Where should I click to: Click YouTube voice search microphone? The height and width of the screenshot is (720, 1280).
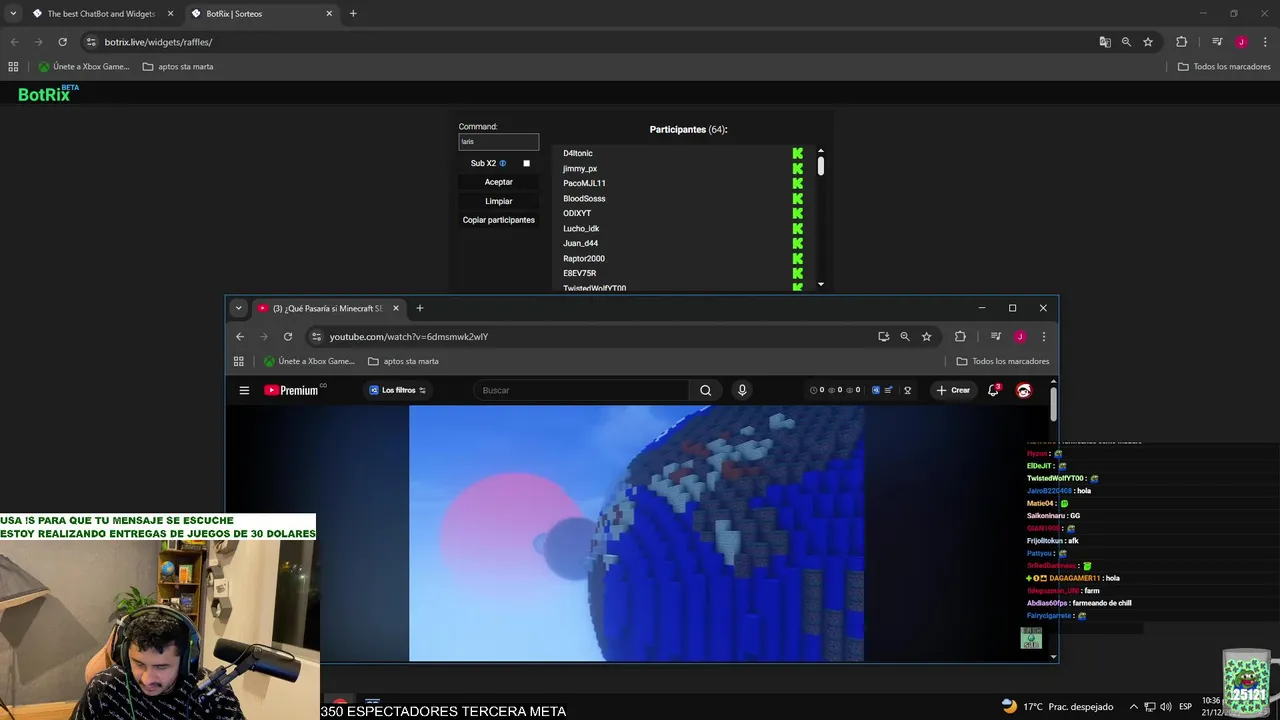point(742,390)
